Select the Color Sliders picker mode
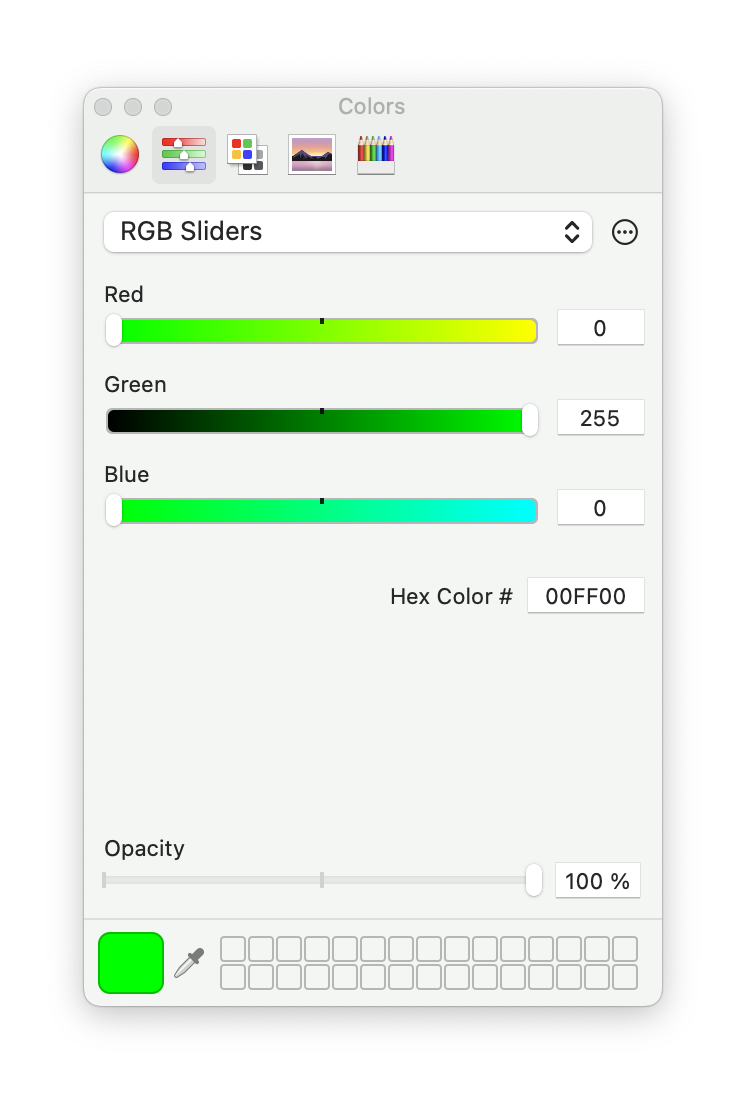 click(x=184, y=155)
